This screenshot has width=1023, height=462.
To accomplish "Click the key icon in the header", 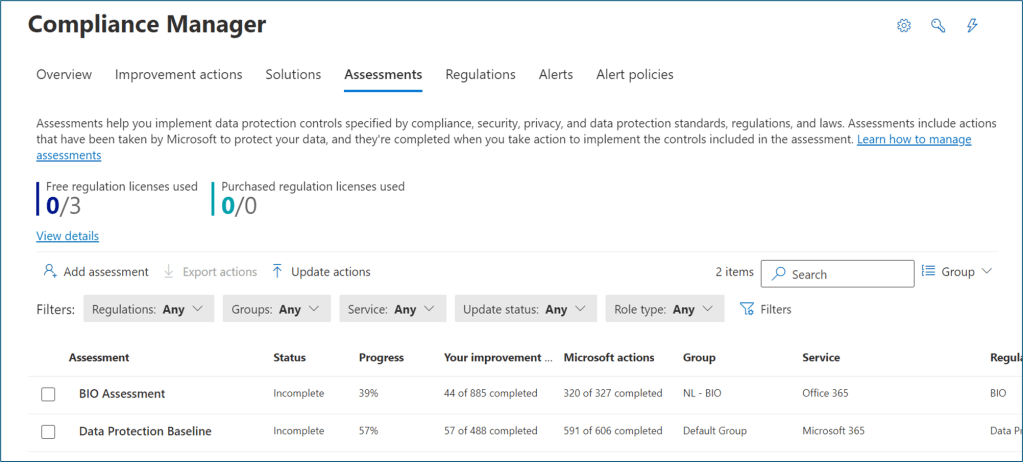I will coord(938,26).
